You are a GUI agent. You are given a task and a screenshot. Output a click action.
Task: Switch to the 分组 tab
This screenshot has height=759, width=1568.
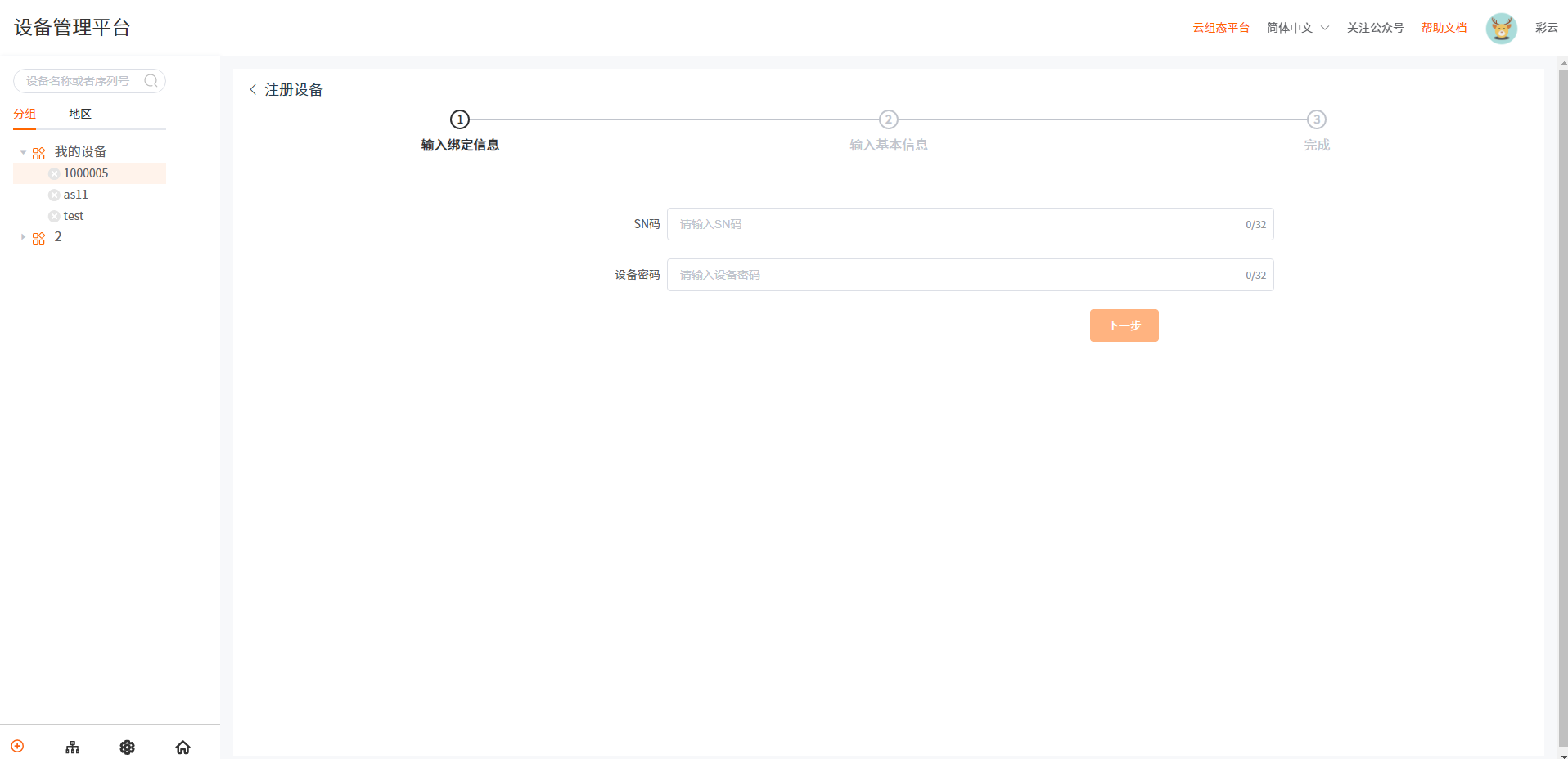[x=25, y=114]
